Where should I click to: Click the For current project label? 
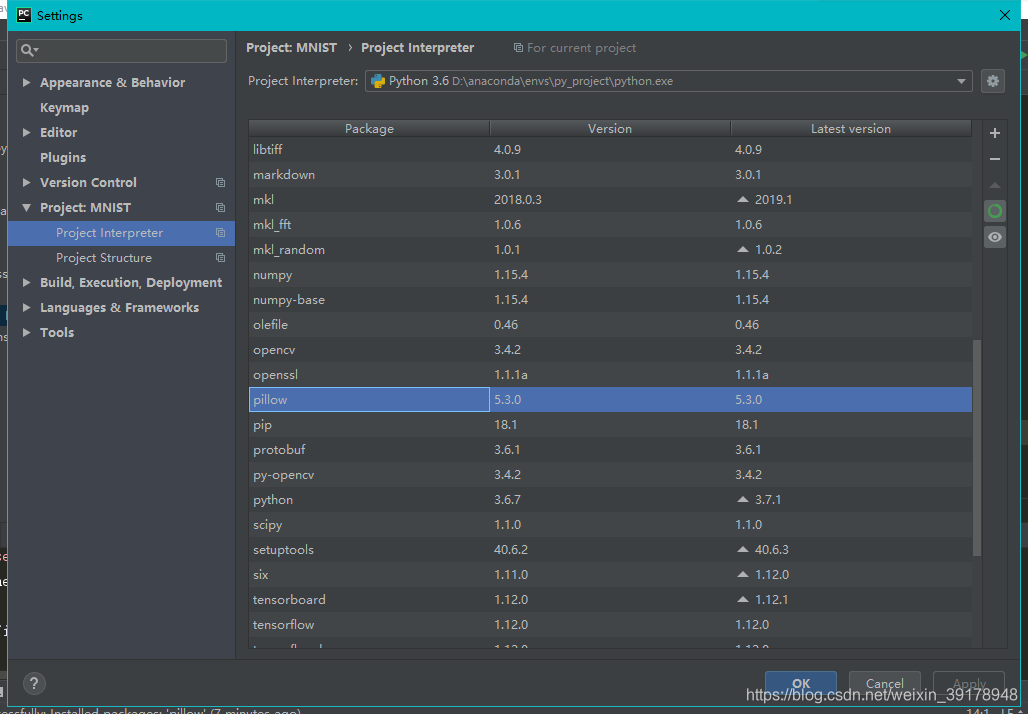click(581, 48)
